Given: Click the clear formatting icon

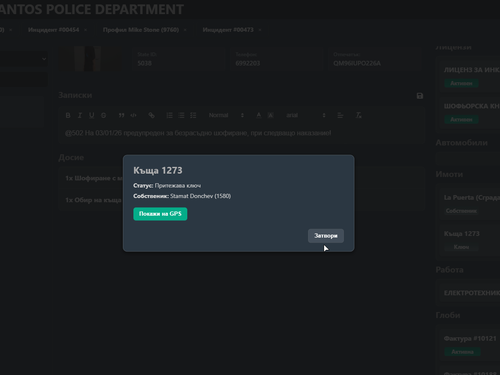Looking at the screenshot, I should 358,115.
